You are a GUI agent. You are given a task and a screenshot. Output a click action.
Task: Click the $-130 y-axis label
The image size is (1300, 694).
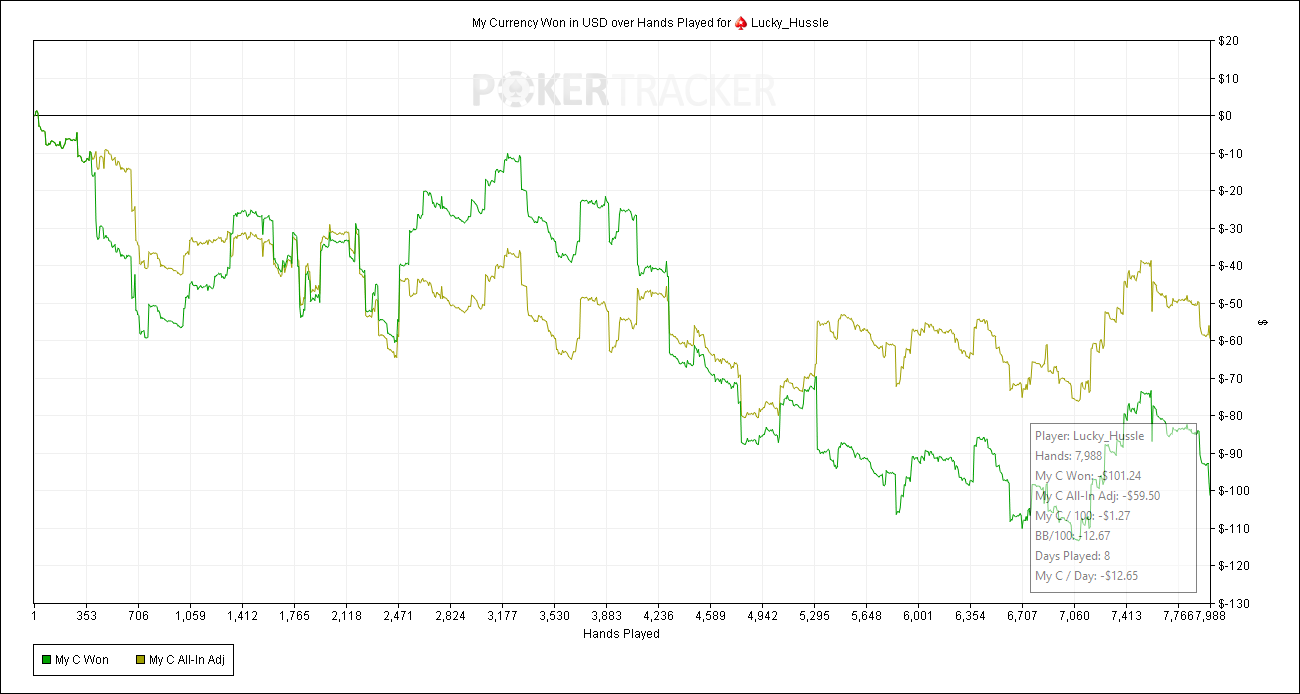pyautogui.click(x=1234, y=603)
